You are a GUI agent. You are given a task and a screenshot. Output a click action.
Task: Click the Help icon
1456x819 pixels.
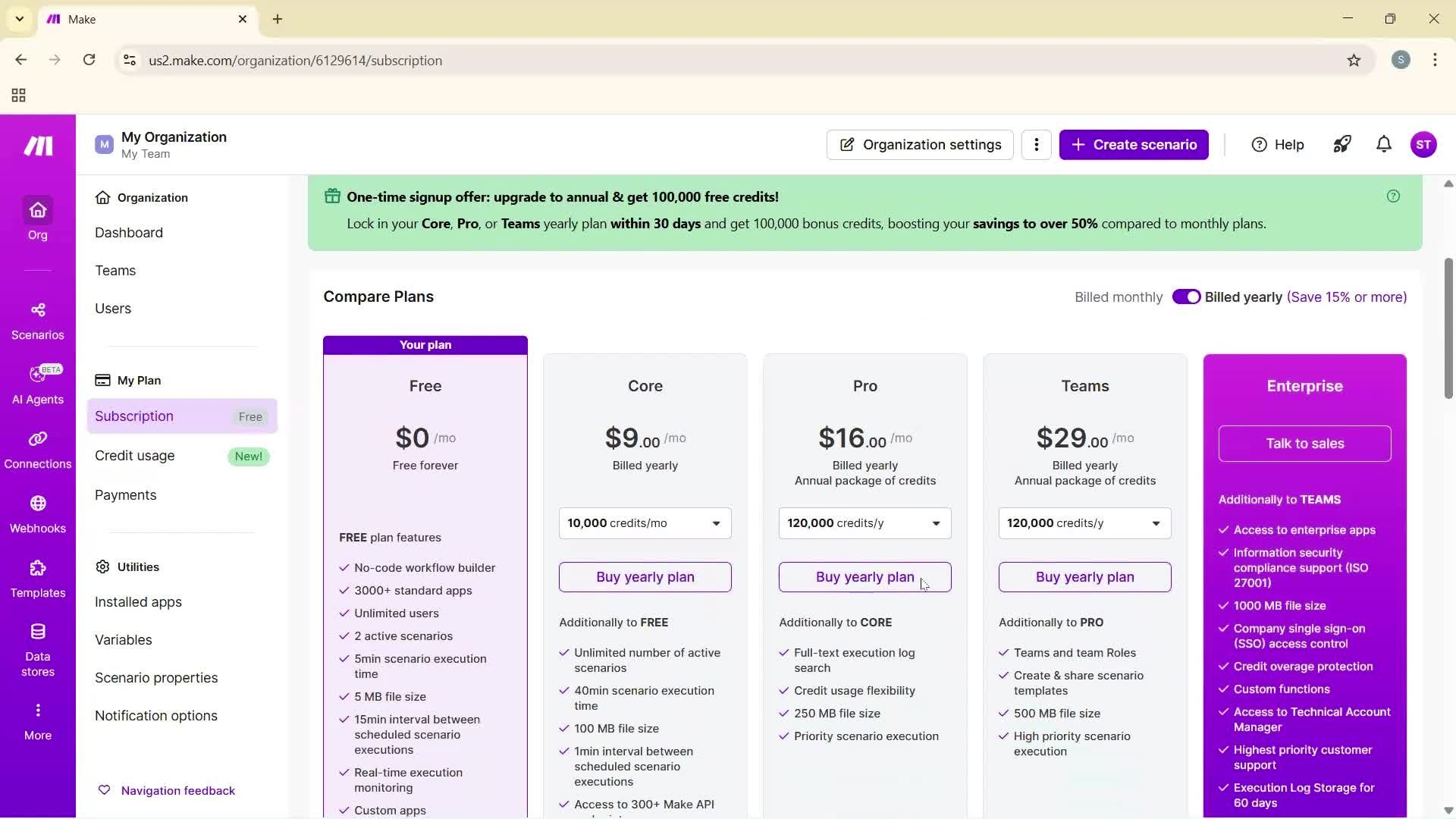click(x=1277, y=144)
